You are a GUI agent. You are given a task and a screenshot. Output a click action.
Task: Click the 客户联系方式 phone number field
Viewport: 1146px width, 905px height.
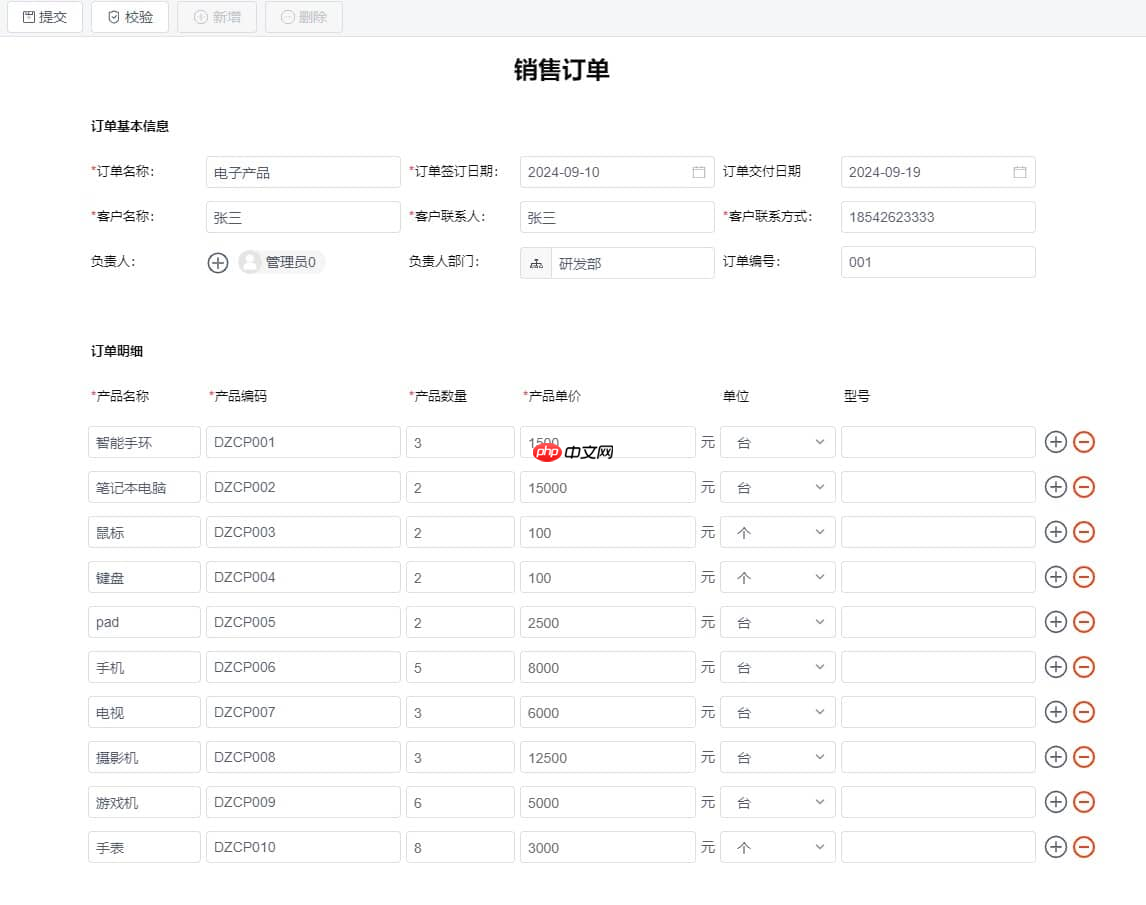point(937,216)
